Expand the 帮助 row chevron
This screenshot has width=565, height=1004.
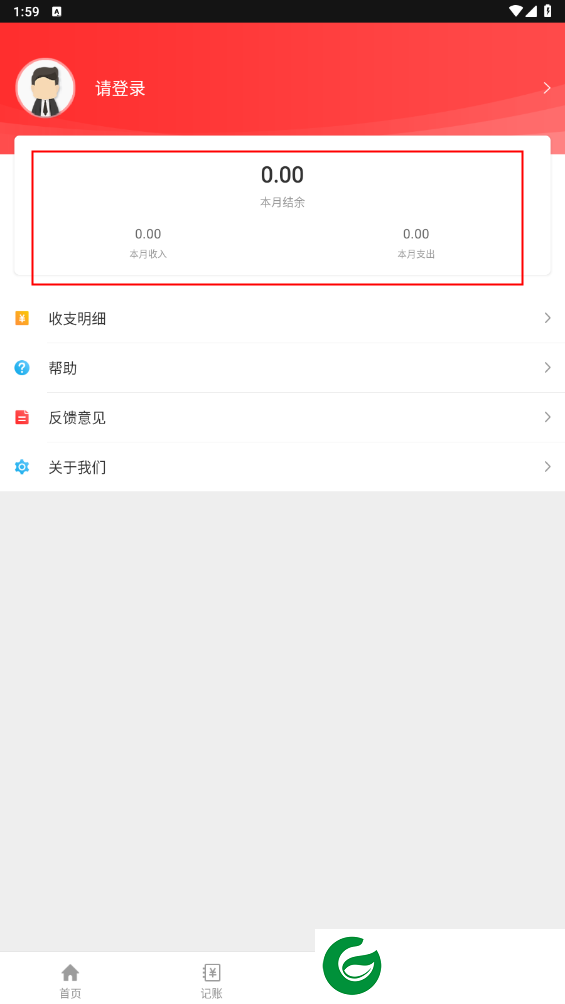click(548, 368)
